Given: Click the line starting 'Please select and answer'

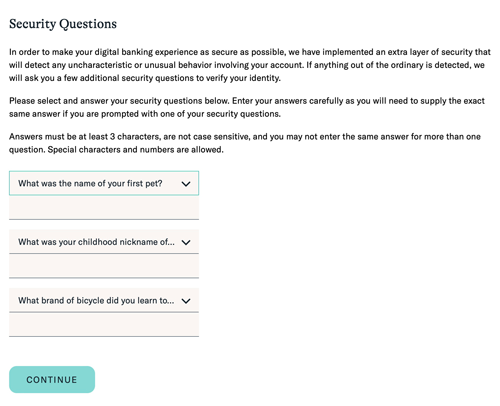Looking at the screenshot, I should 247,101.
